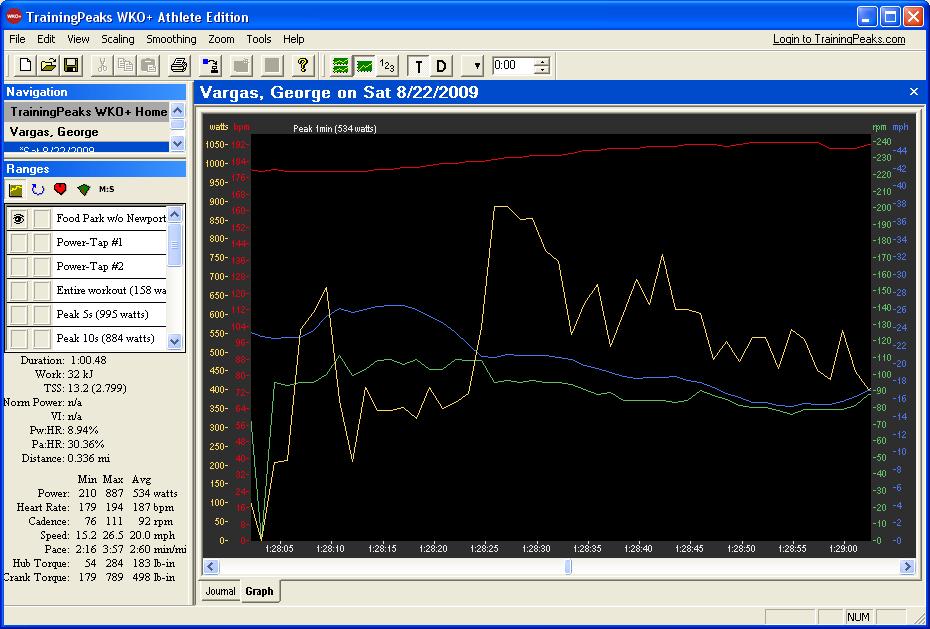Click the horizontal graph scrollbar thumb
Viewport: 930px width, 629px height.
click(568, 567)
